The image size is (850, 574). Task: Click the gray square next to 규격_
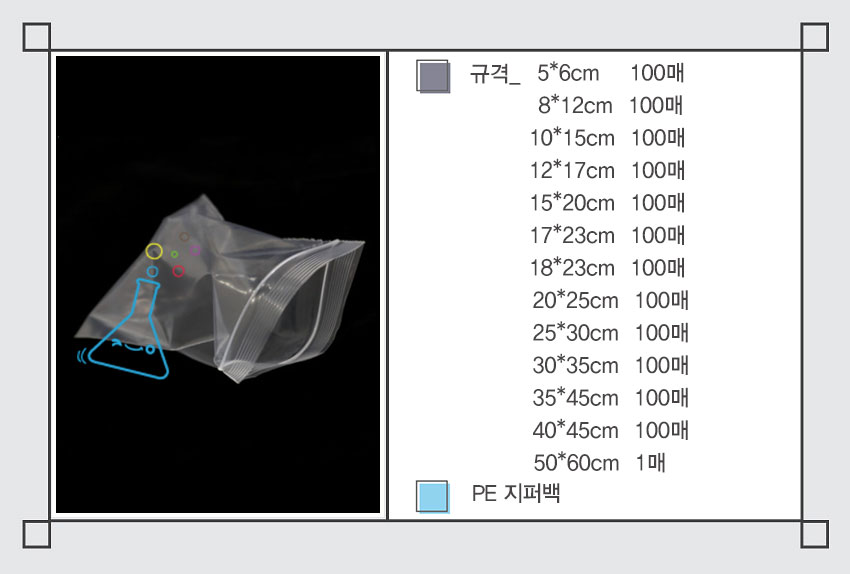[433, 76]
